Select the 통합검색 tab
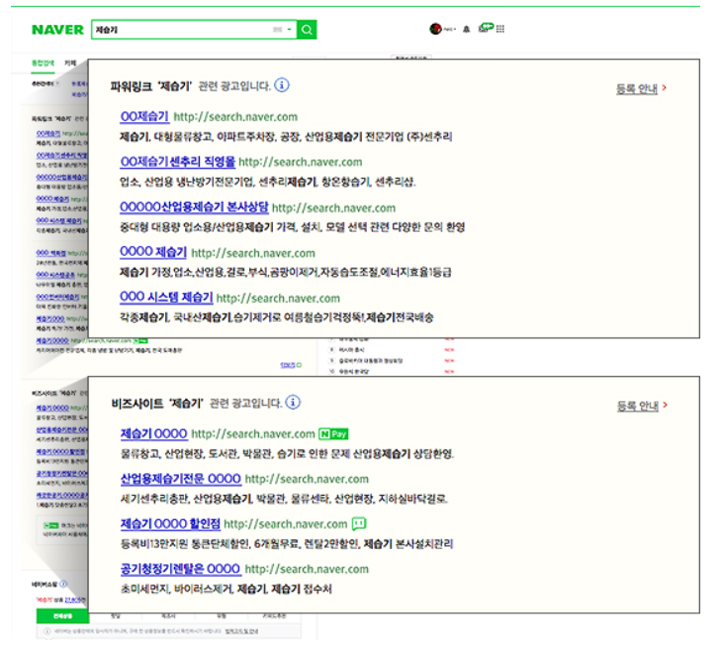Viewport: 725px width, 646px height. pos(43,63)
